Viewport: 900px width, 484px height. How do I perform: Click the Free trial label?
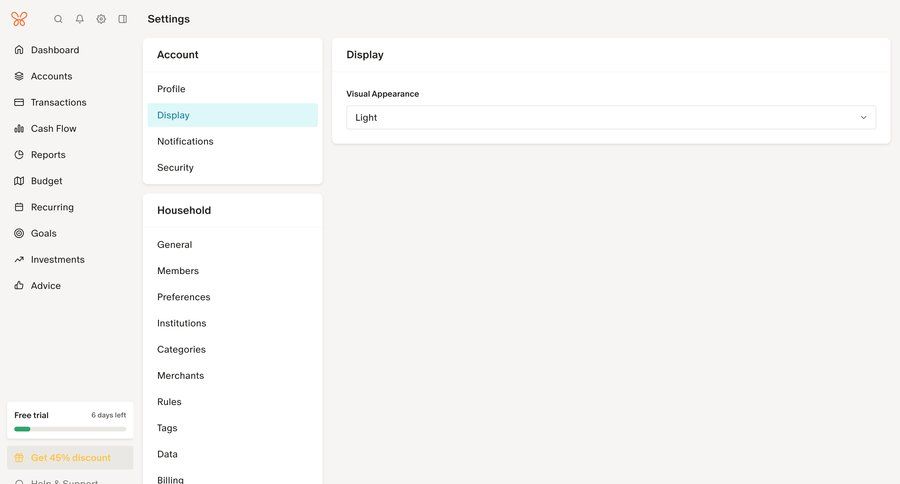(32, 415)
